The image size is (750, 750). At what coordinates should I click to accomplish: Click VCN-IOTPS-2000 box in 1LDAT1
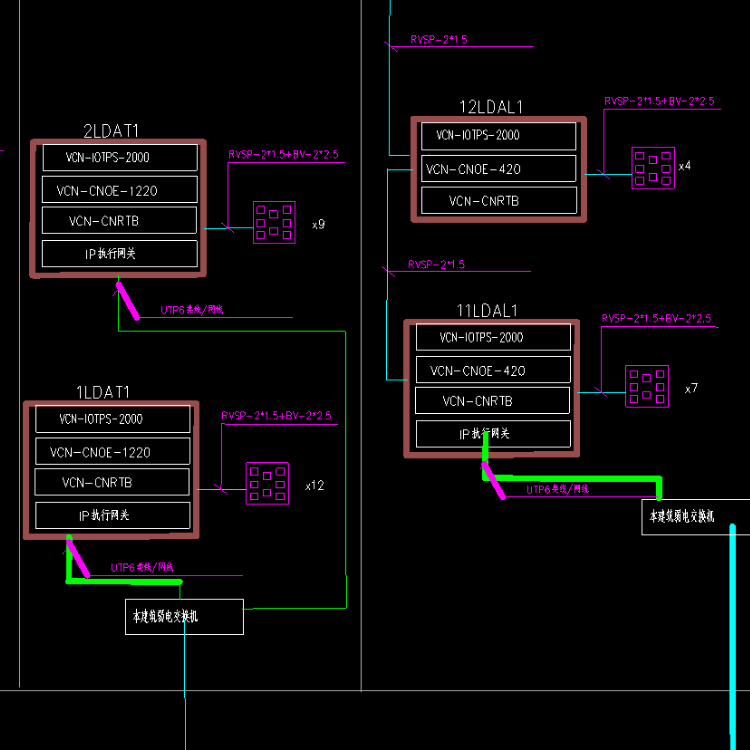[113, 419]
